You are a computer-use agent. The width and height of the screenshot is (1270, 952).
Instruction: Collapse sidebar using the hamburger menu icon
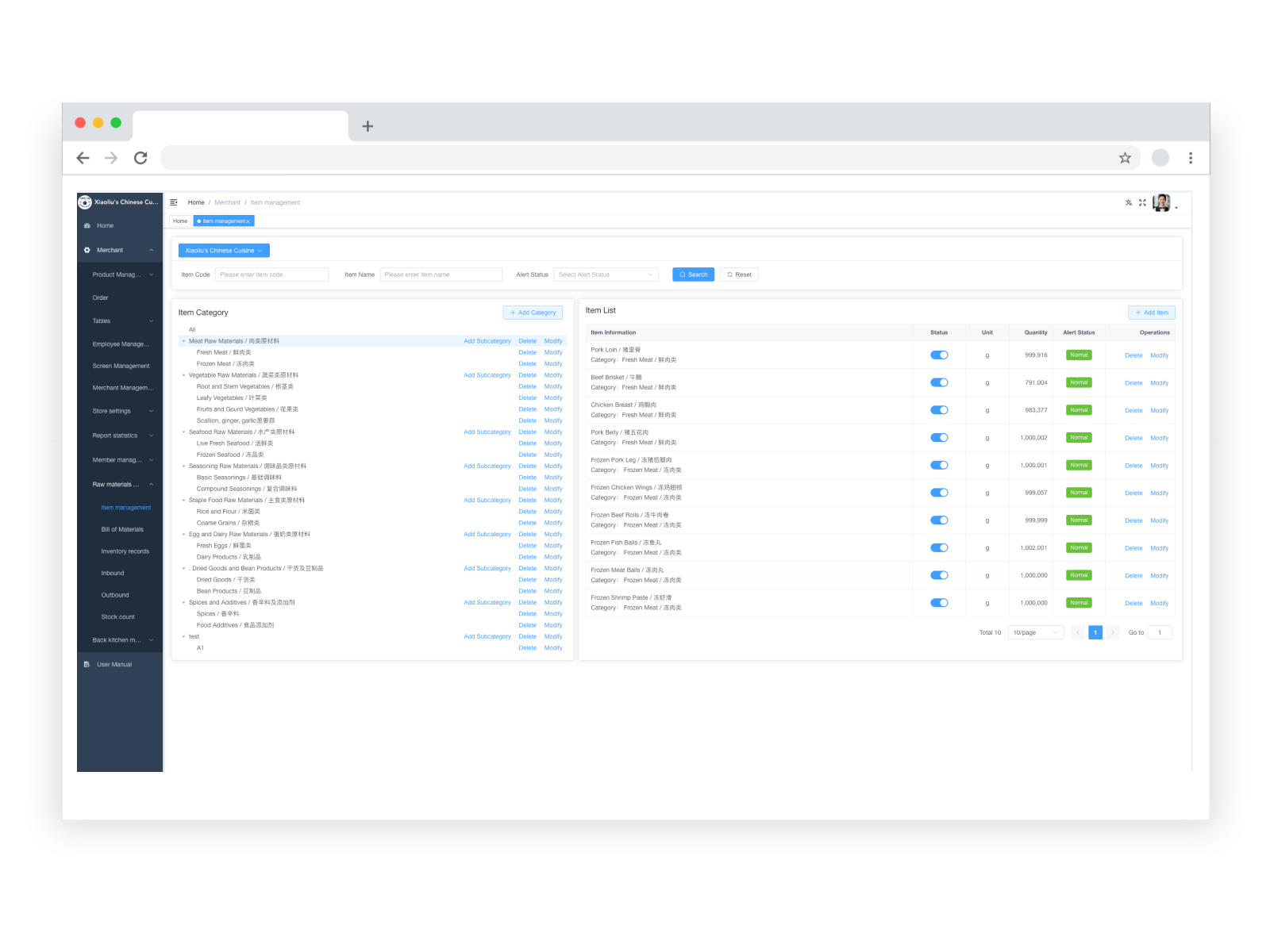point(174,202)
